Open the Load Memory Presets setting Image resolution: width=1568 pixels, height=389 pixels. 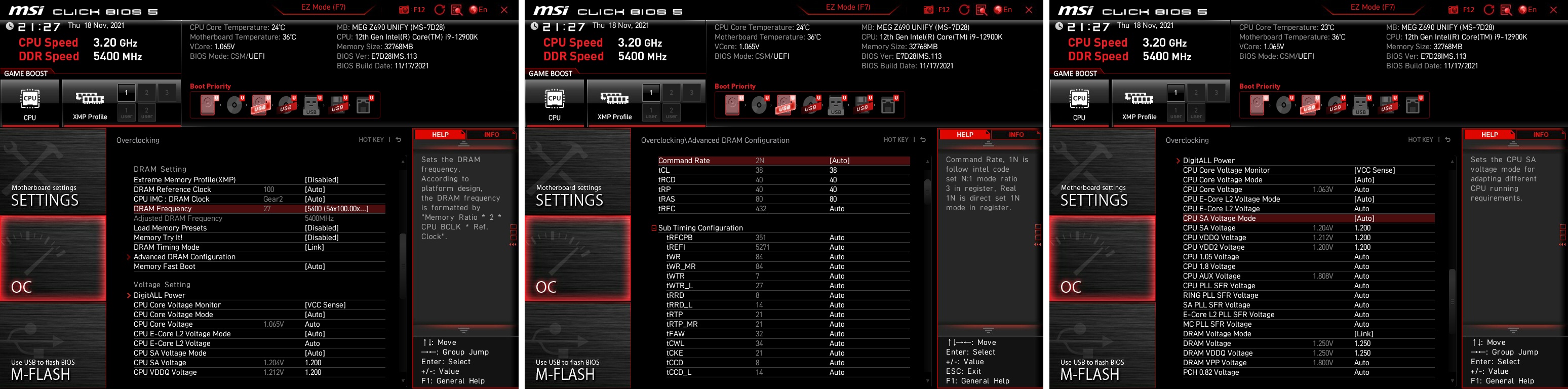(259, 228)
